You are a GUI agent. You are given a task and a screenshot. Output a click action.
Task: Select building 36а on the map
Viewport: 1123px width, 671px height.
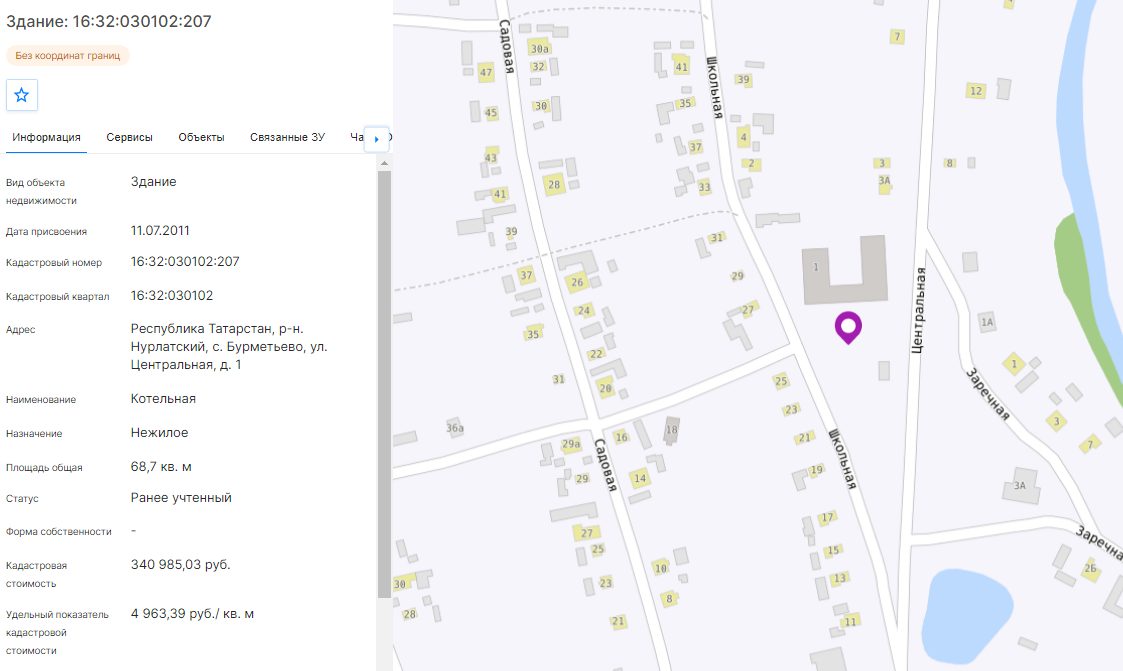(x=455, y=428)
